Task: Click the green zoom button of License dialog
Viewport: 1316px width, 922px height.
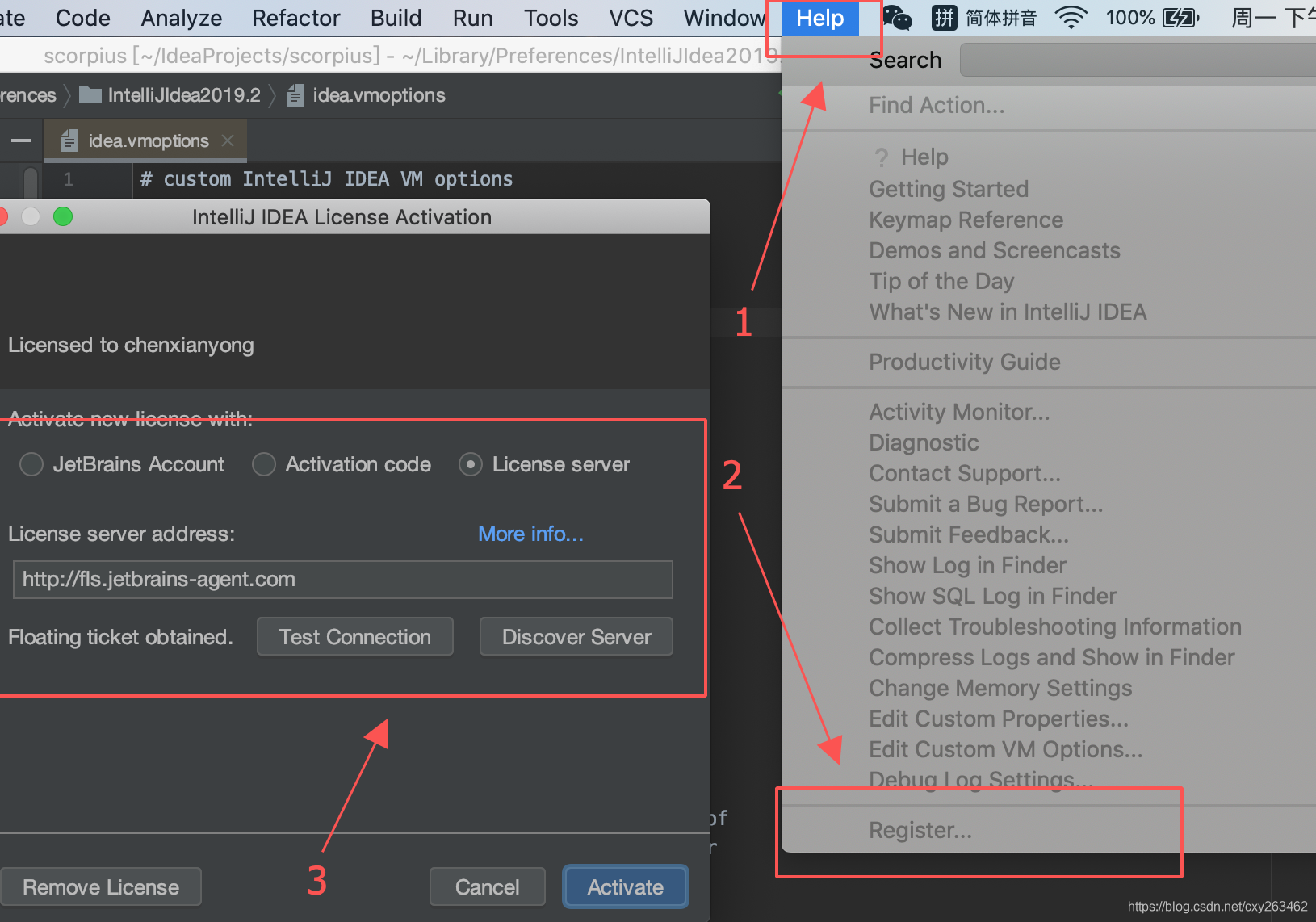Action: [x=63, y=216]
